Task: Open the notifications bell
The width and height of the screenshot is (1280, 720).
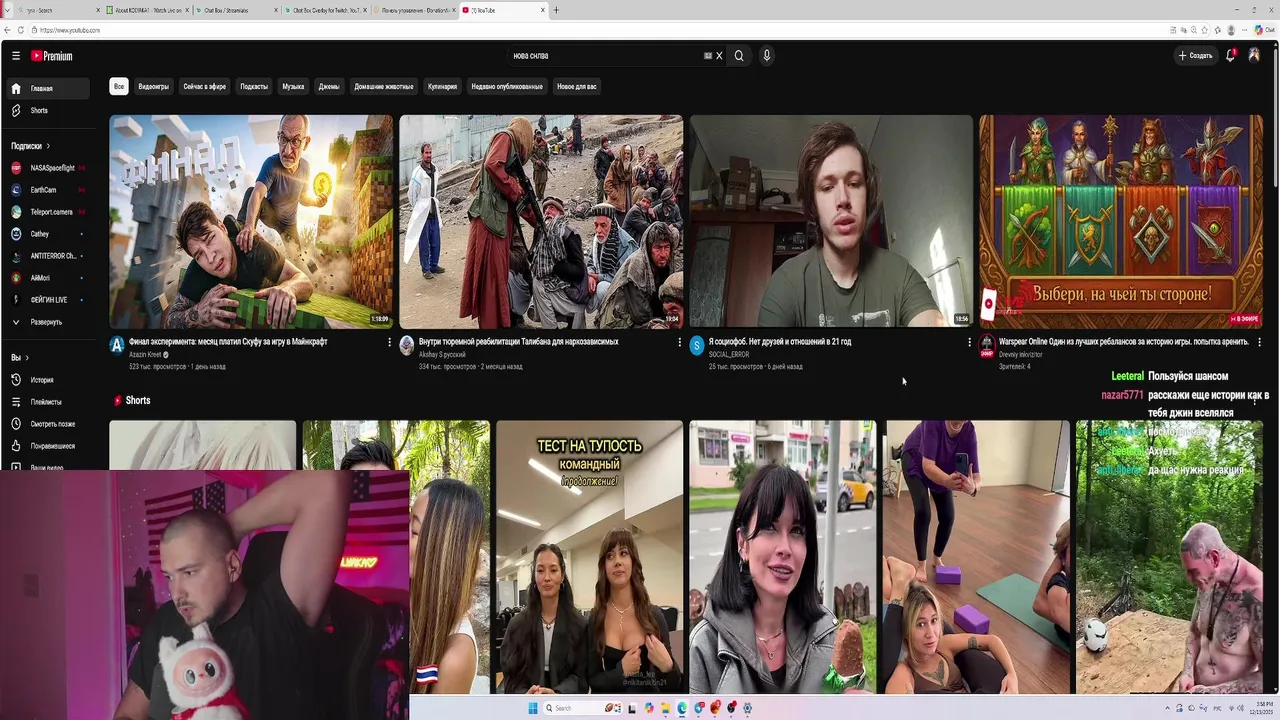Action: (x=1230, y=56)
